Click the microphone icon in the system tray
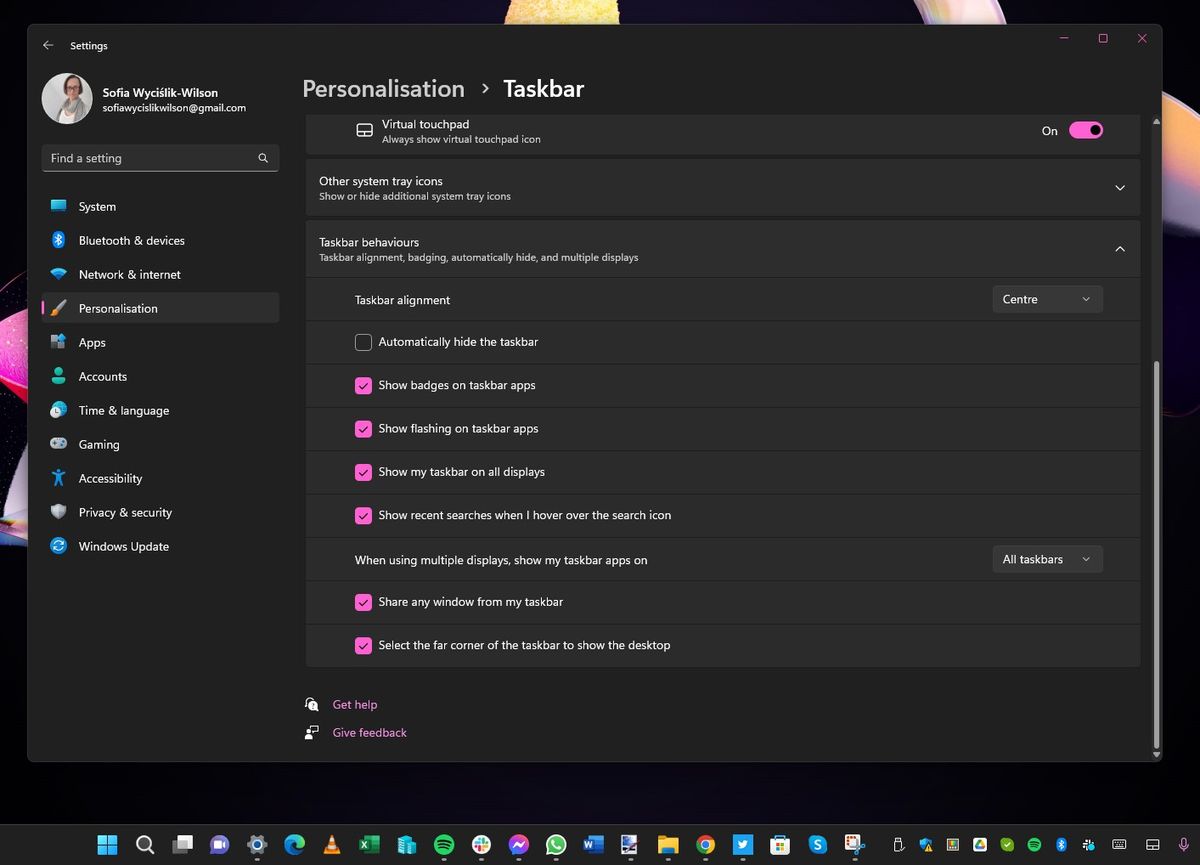 (x=1184, y=845)
